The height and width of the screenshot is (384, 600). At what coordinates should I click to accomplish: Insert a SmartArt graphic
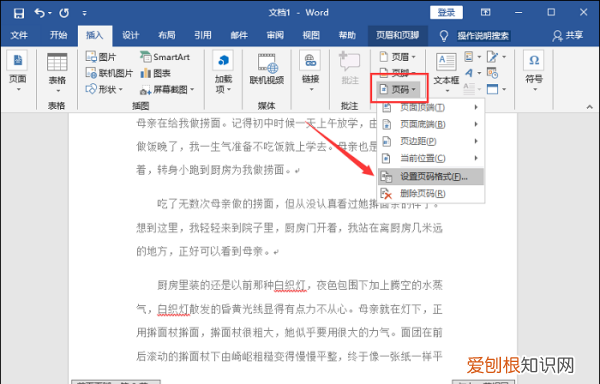[165, 57]
